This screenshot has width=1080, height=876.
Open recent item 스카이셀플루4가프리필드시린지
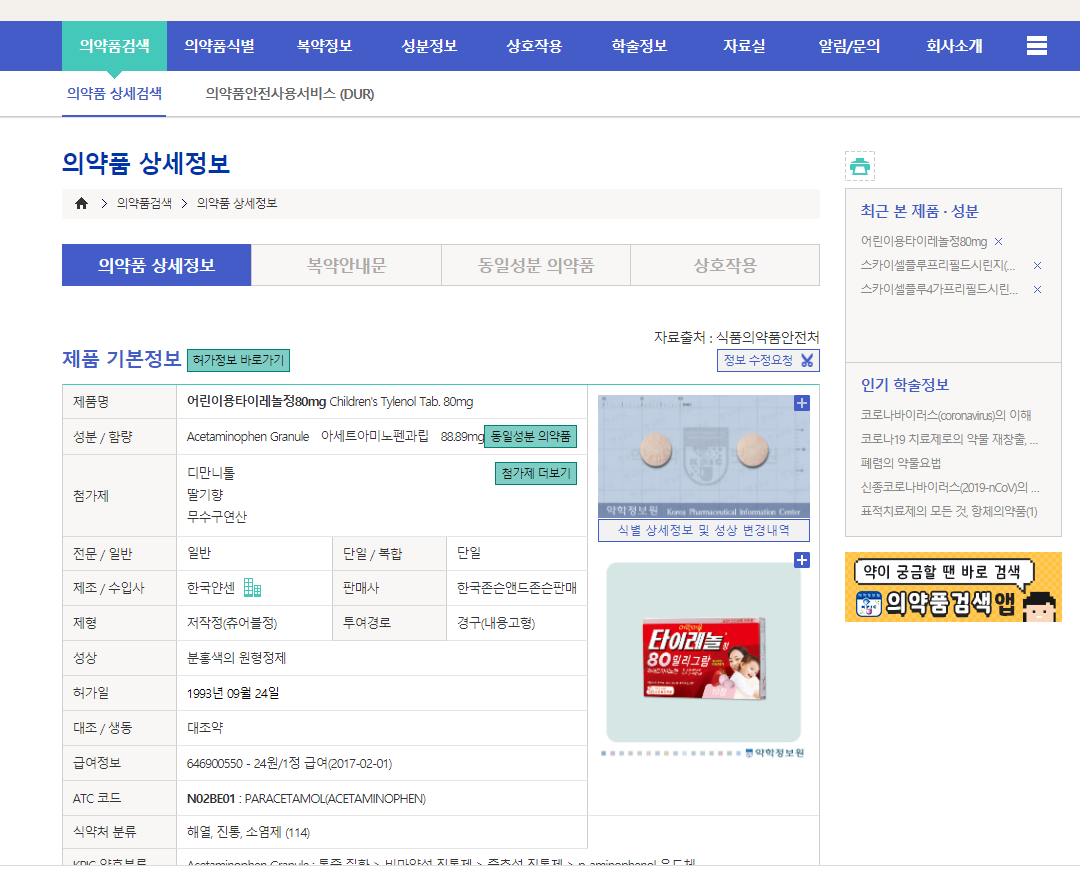[939, 290]
